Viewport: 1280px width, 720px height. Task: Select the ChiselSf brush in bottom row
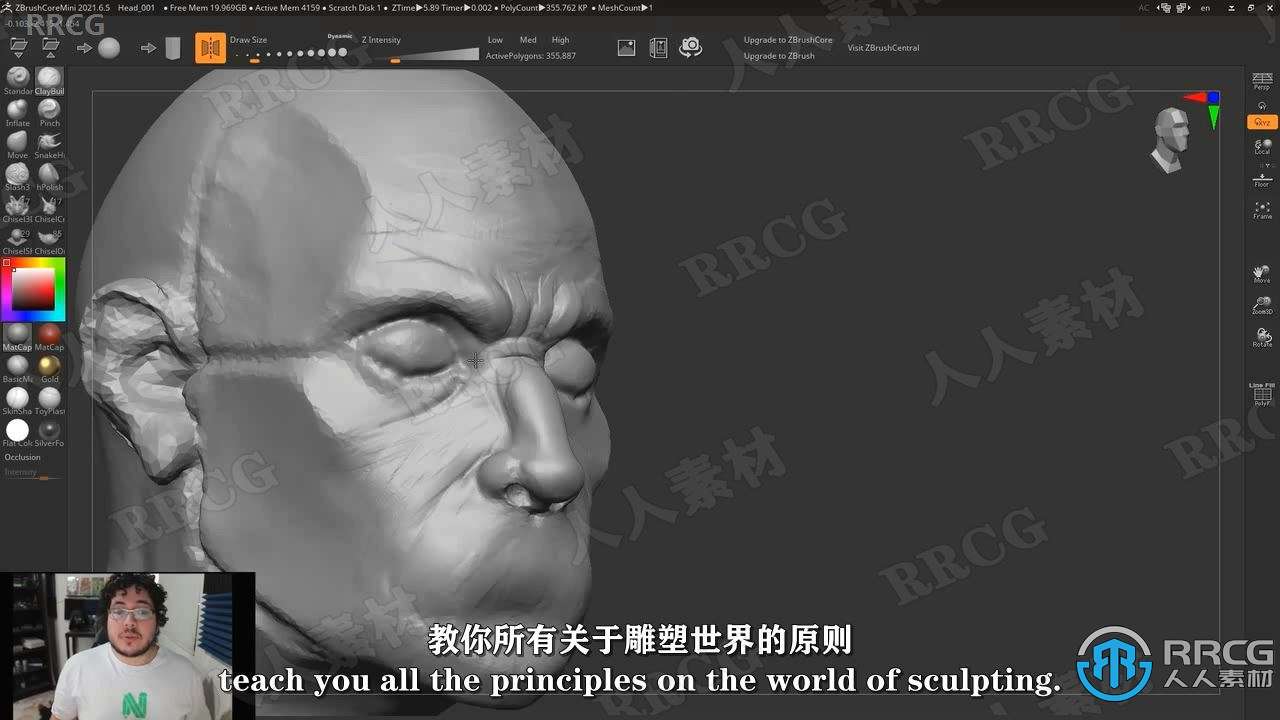coord(18,241)
